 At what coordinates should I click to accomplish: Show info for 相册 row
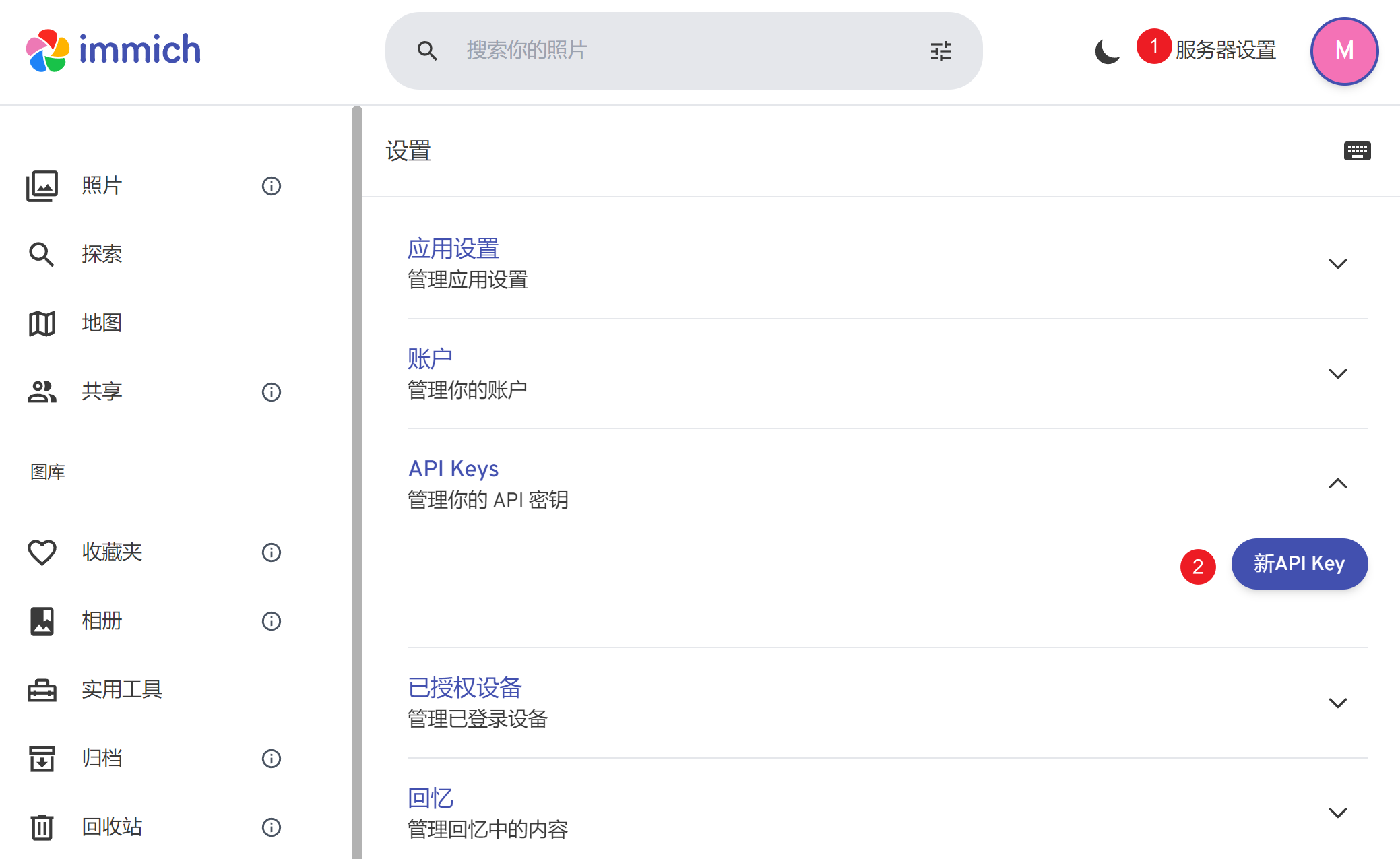[x=272, y=621]
